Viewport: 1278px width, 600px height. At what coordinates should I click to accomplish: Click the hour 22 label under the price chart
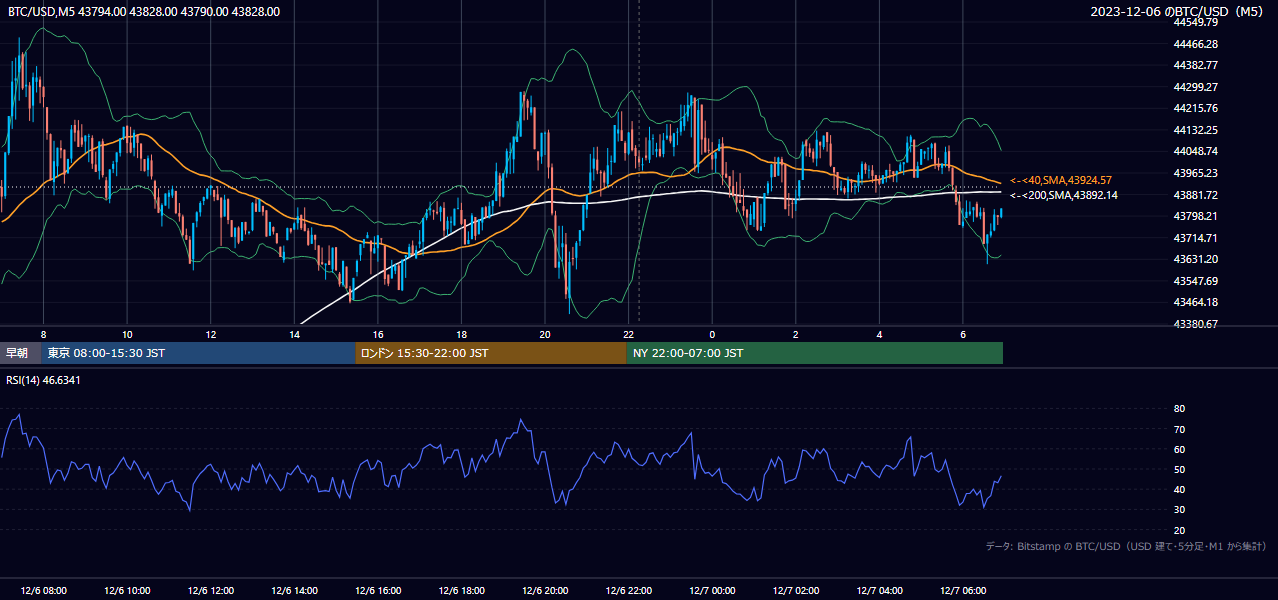click(x=628, y=334)
